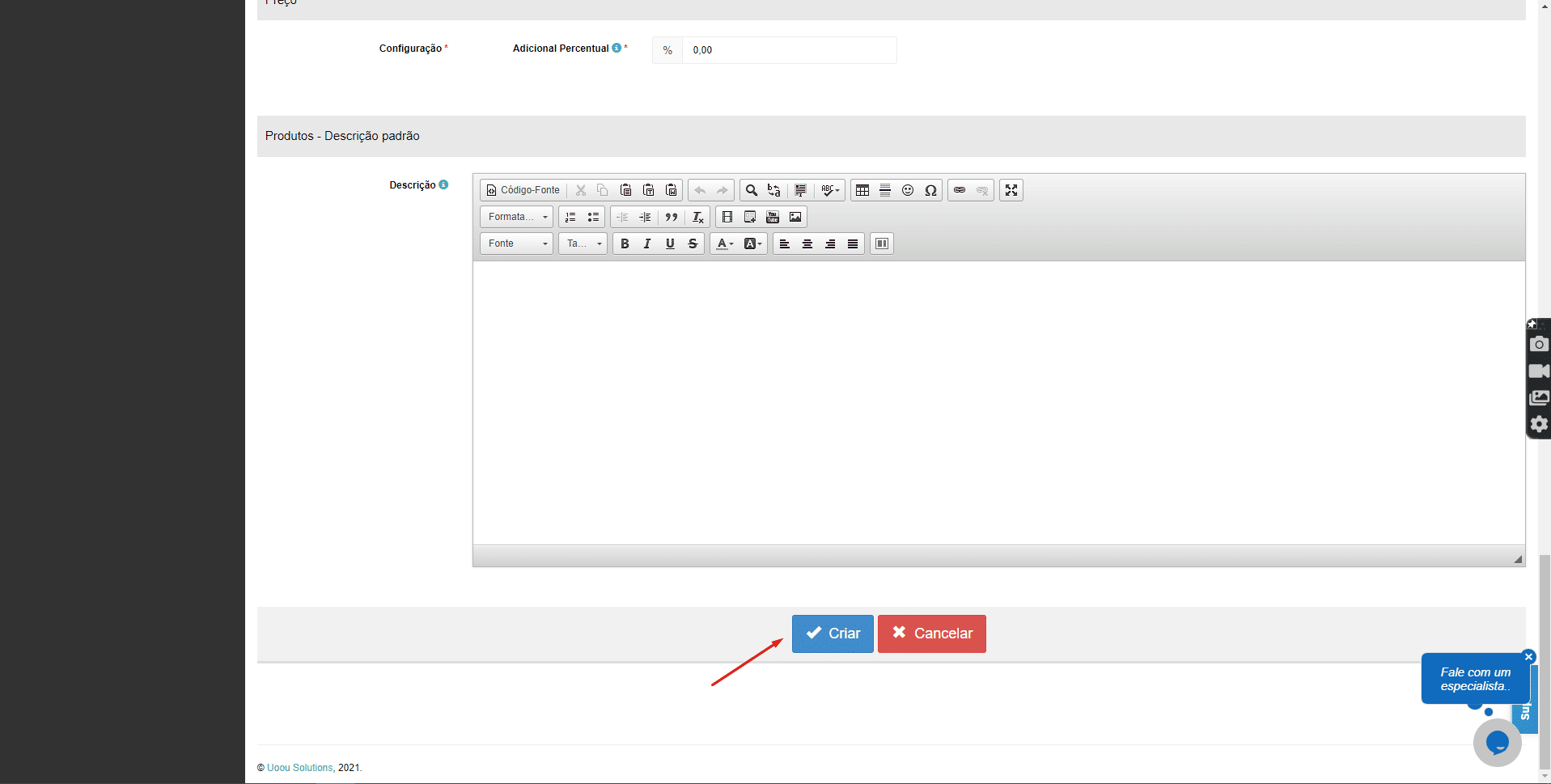
Task: Toggle strikethrough formatting
Action: [693, 244]
